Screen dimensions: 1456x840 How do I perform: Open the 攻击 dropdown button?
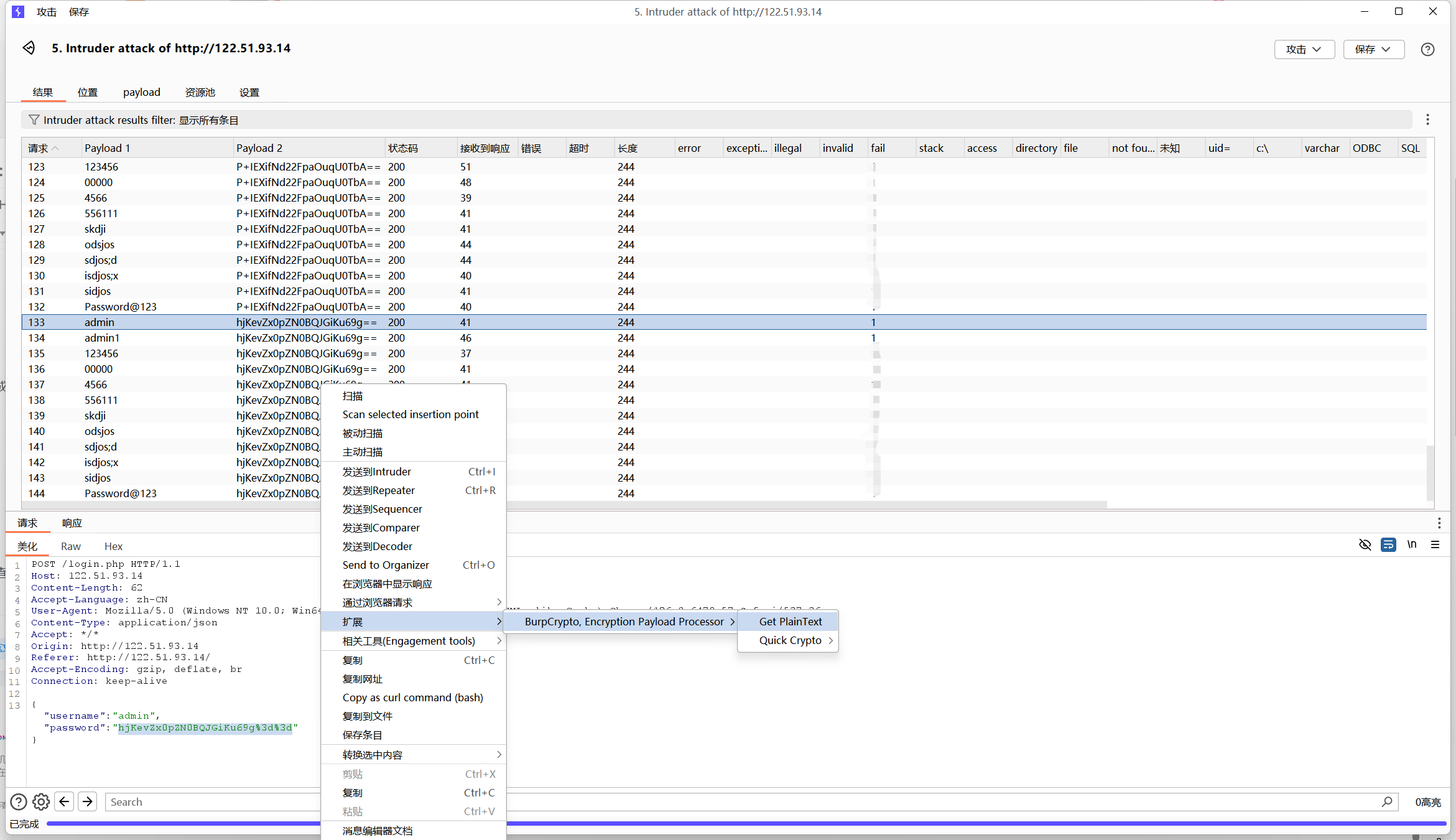tap(1304, 49)
